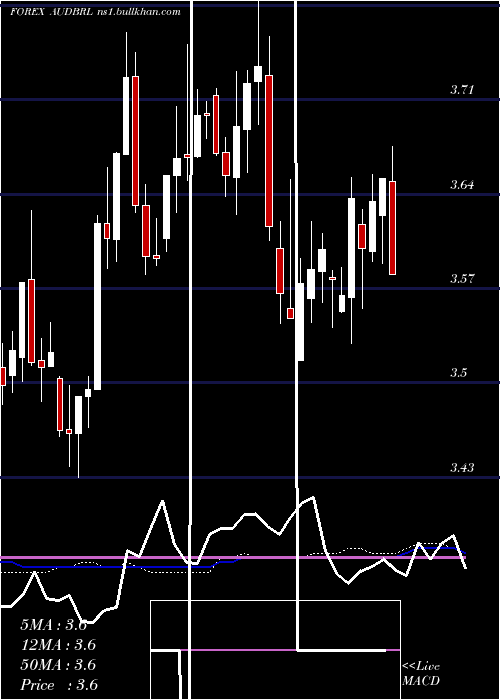
Task: Click the 5MA : 3.6 value
Action: coord(54,625)
